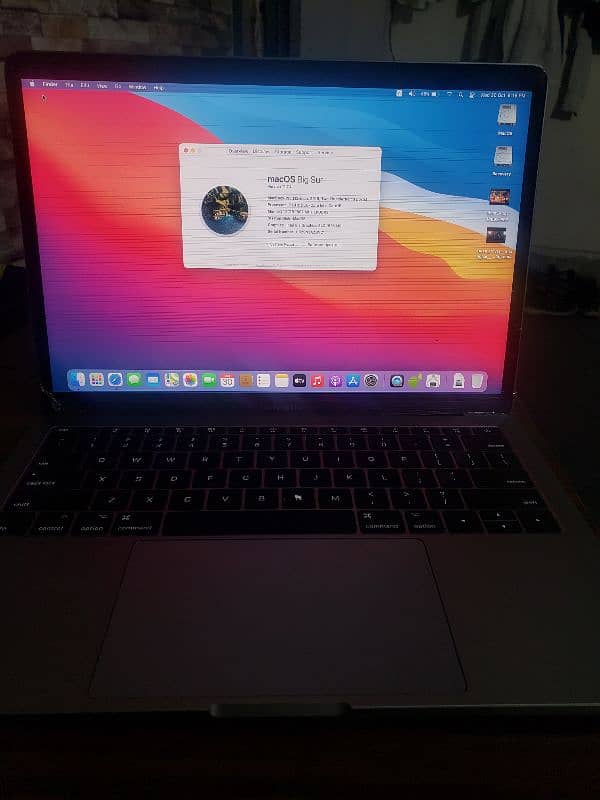Screen dimensions: 600x800
Task: Click the macOS Big Sur logo image
Action: [x=225, y=210]
